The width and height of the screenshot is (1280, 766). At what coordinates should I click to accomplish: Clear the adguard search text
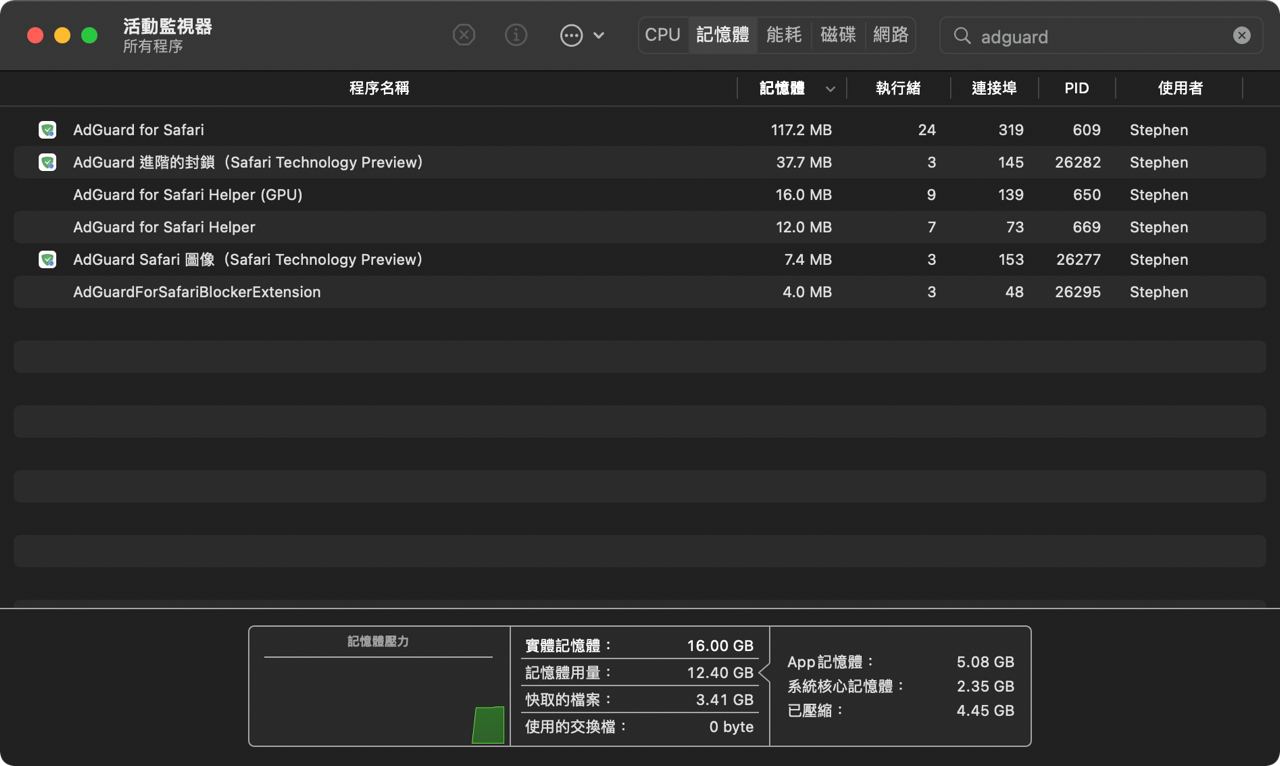tap(1242, 36)
